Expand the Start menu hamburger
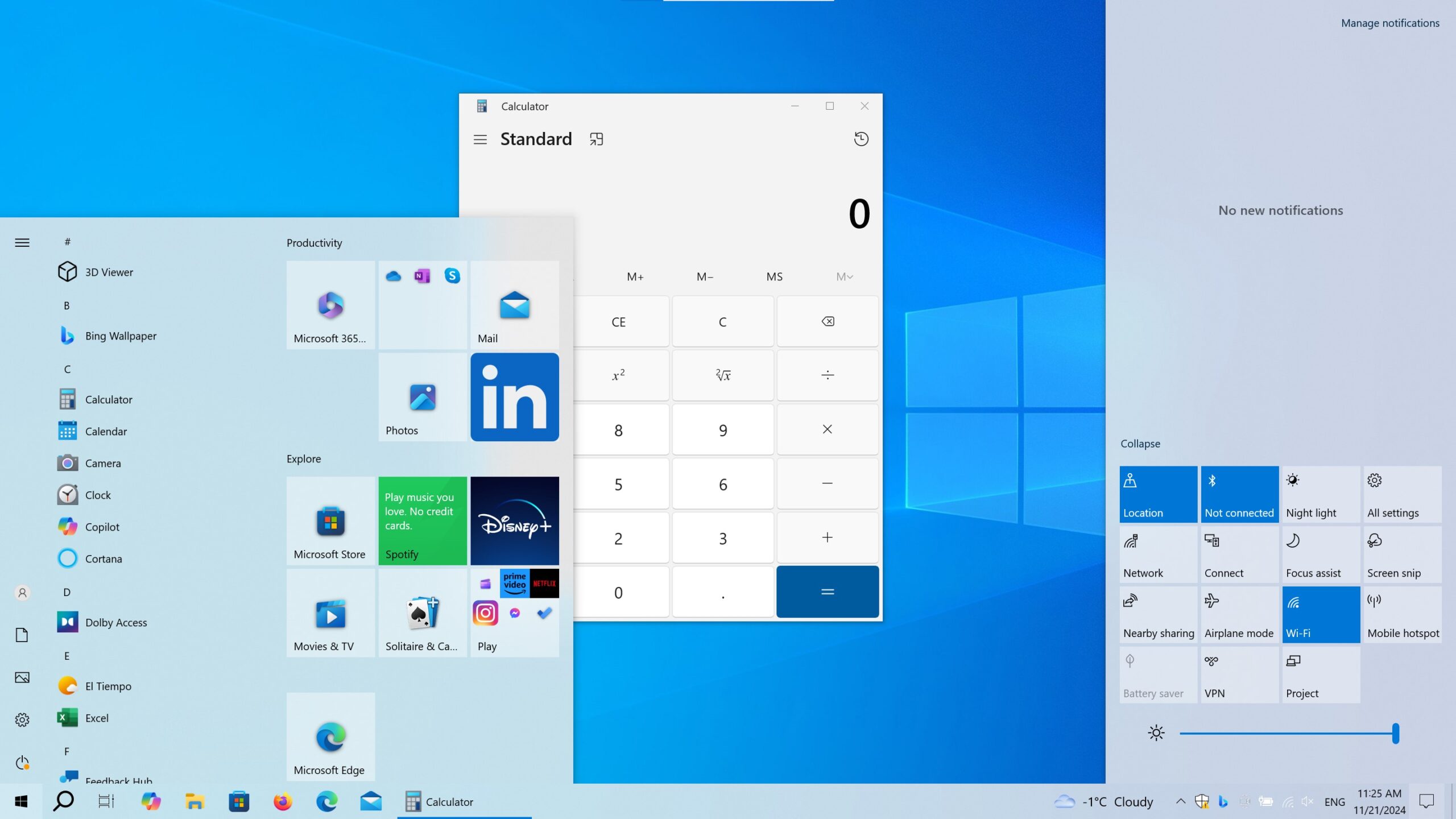This screenshot has width=1456, height=819. tap(22, 243)
